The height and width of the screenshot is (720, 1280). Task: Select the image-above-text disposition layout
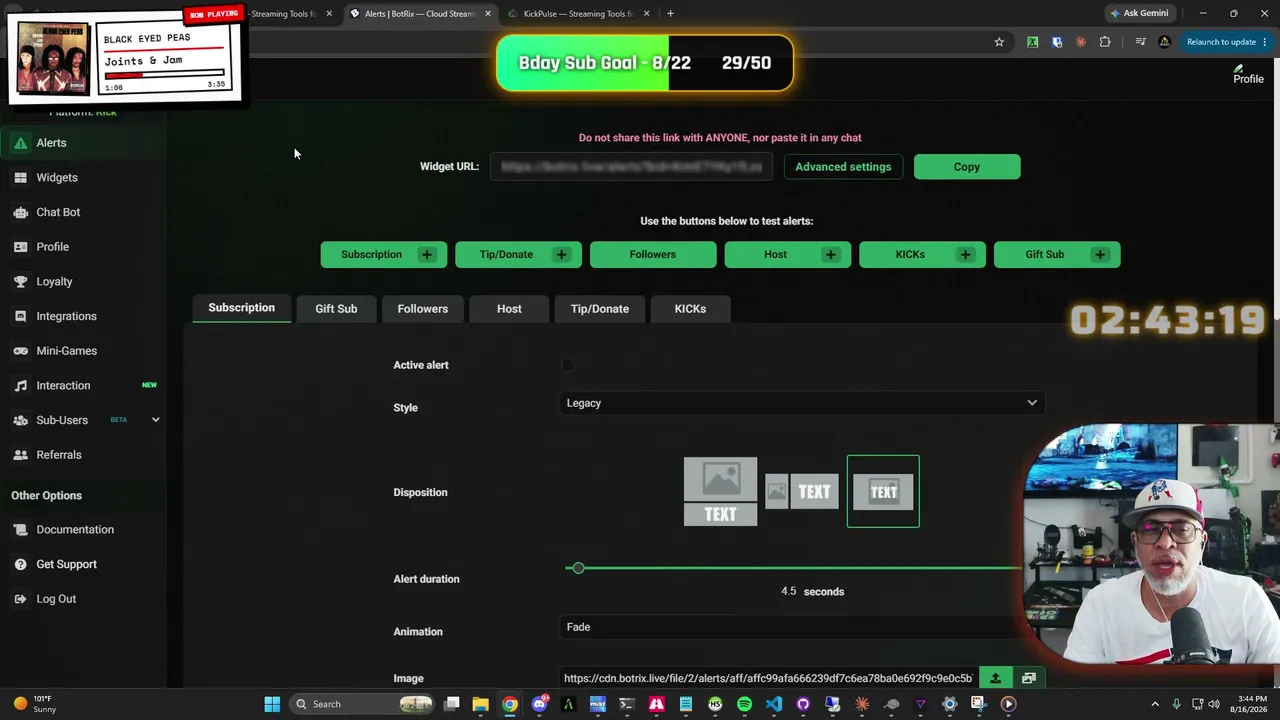(x=720, y=491)
